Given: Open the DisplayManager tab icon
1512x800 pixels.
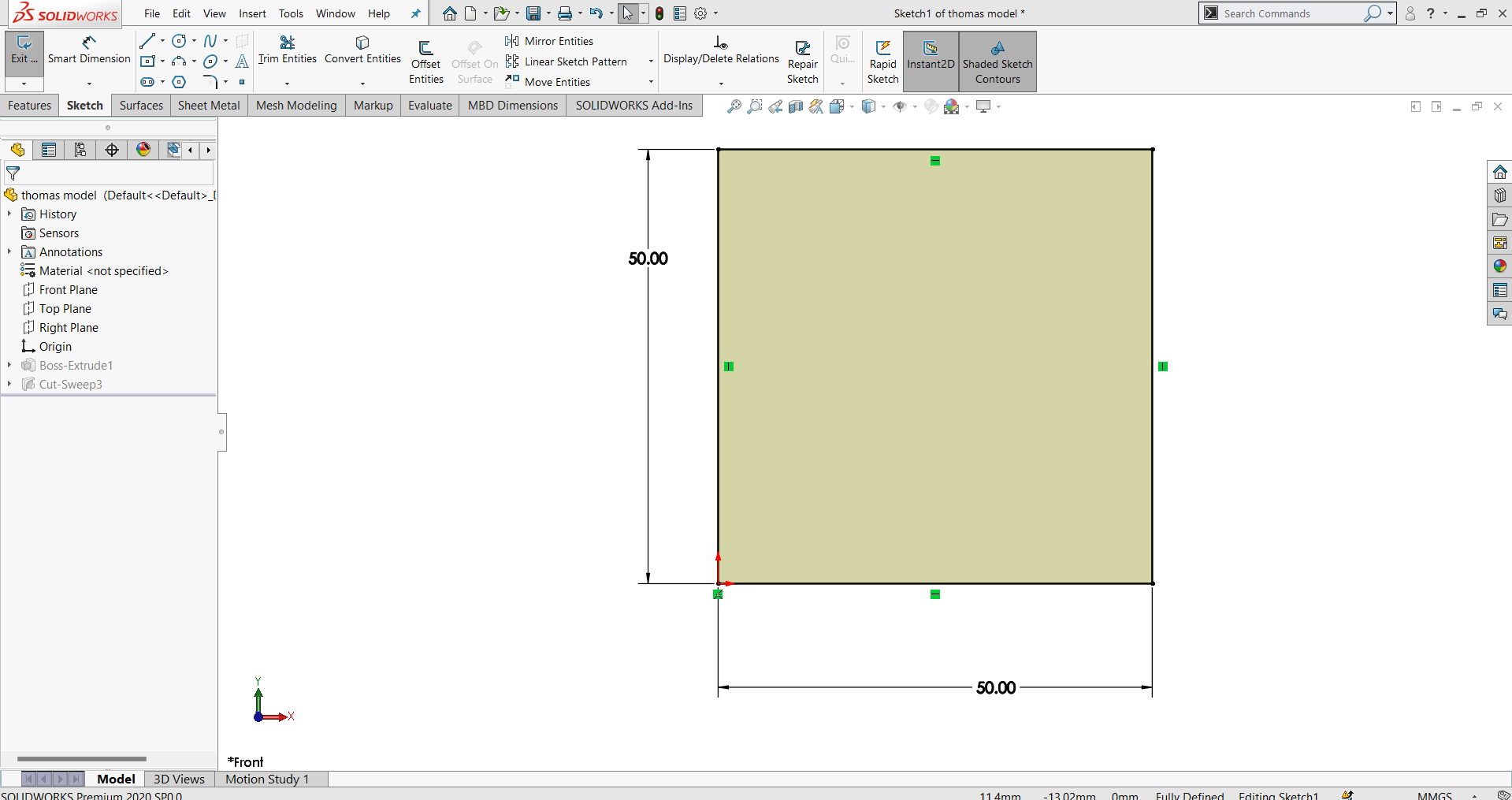Looking at the screenshot, I should 143,150.
